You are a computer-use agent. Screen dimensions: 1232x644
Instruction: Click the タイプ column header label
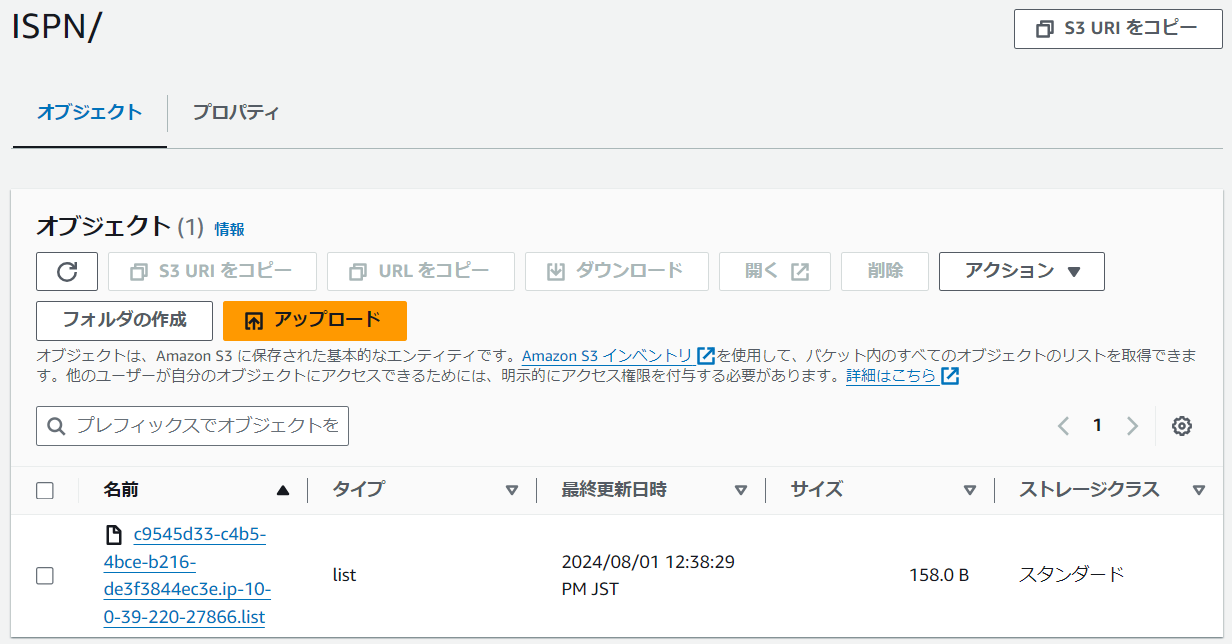pyautogui.click(x=358, y=490)
